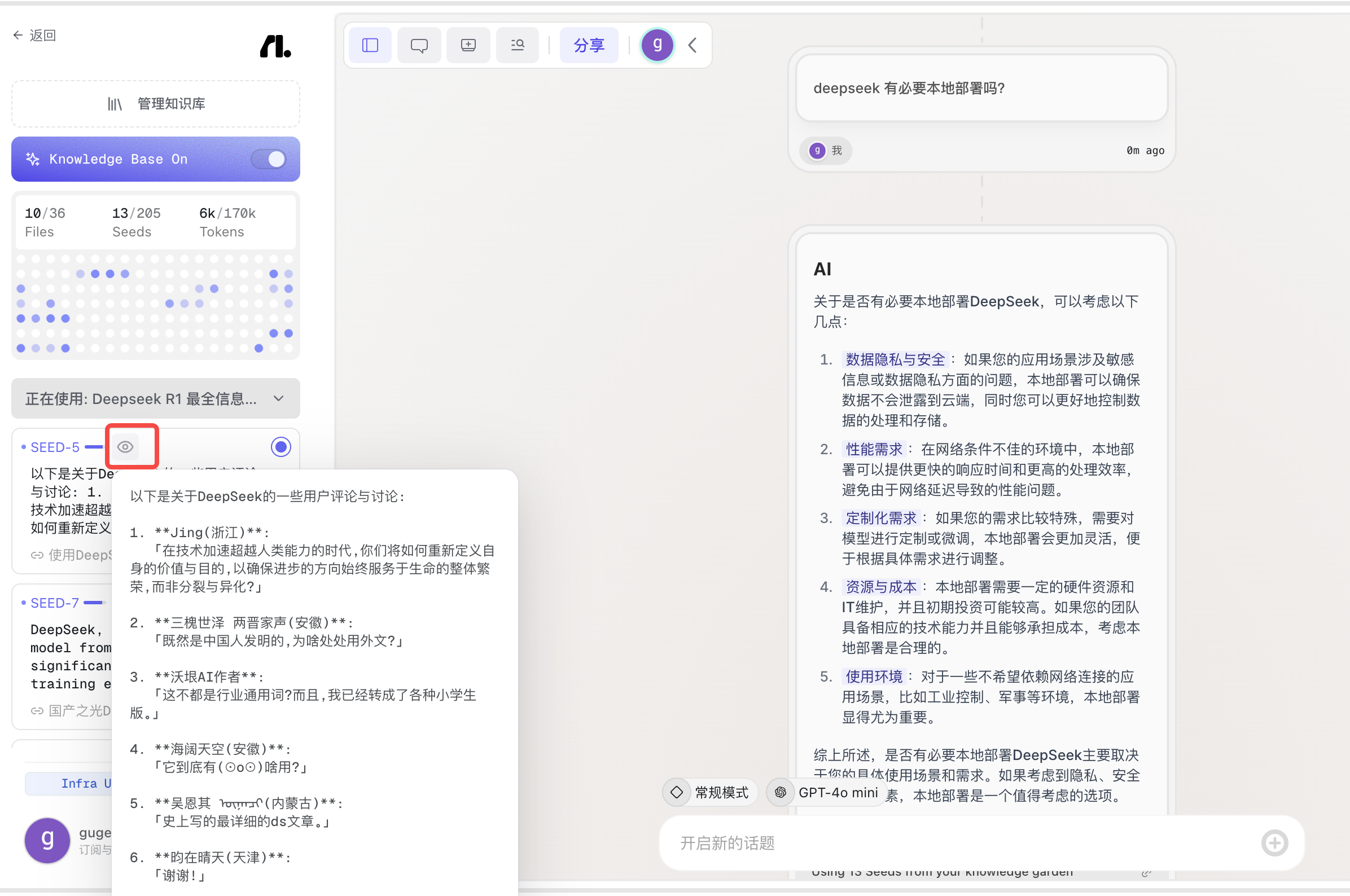Click the sparkle icon on Knowledge Base banner
Viewport: 1350px width, 896px height.
(33, 159)
